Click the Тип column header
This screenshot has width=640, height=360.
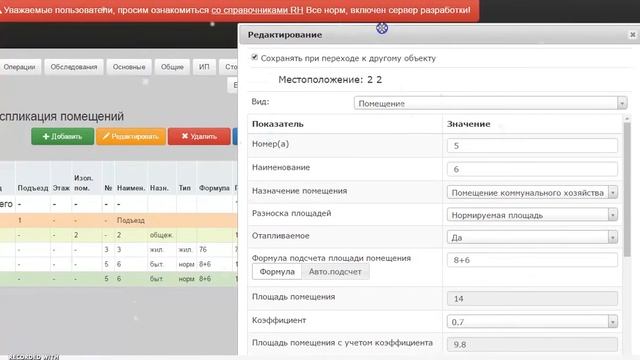(x=184, y=188)
